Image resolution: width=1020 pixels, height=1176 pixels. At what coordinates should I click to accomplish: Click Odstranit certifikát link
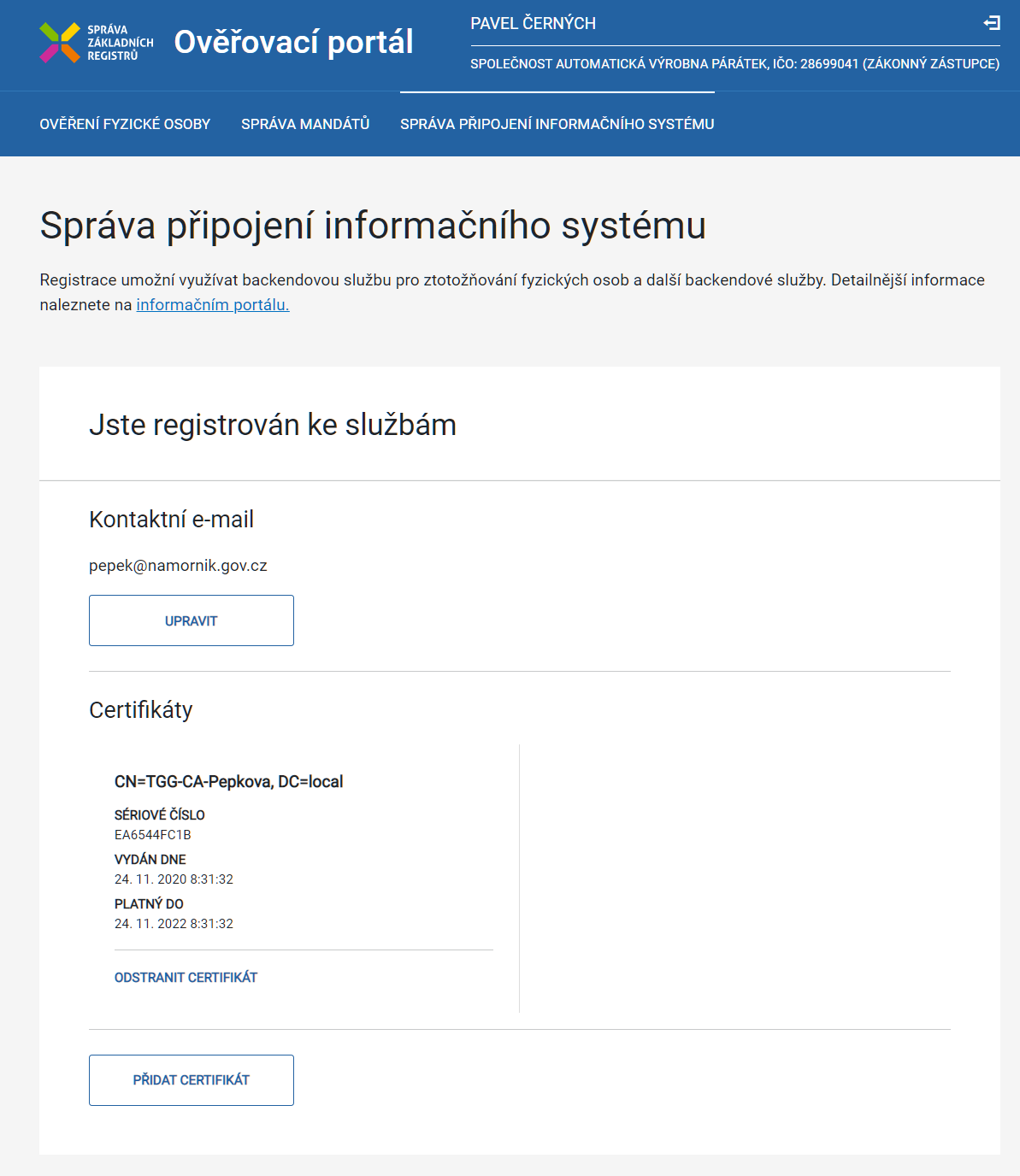click(186, 978)
